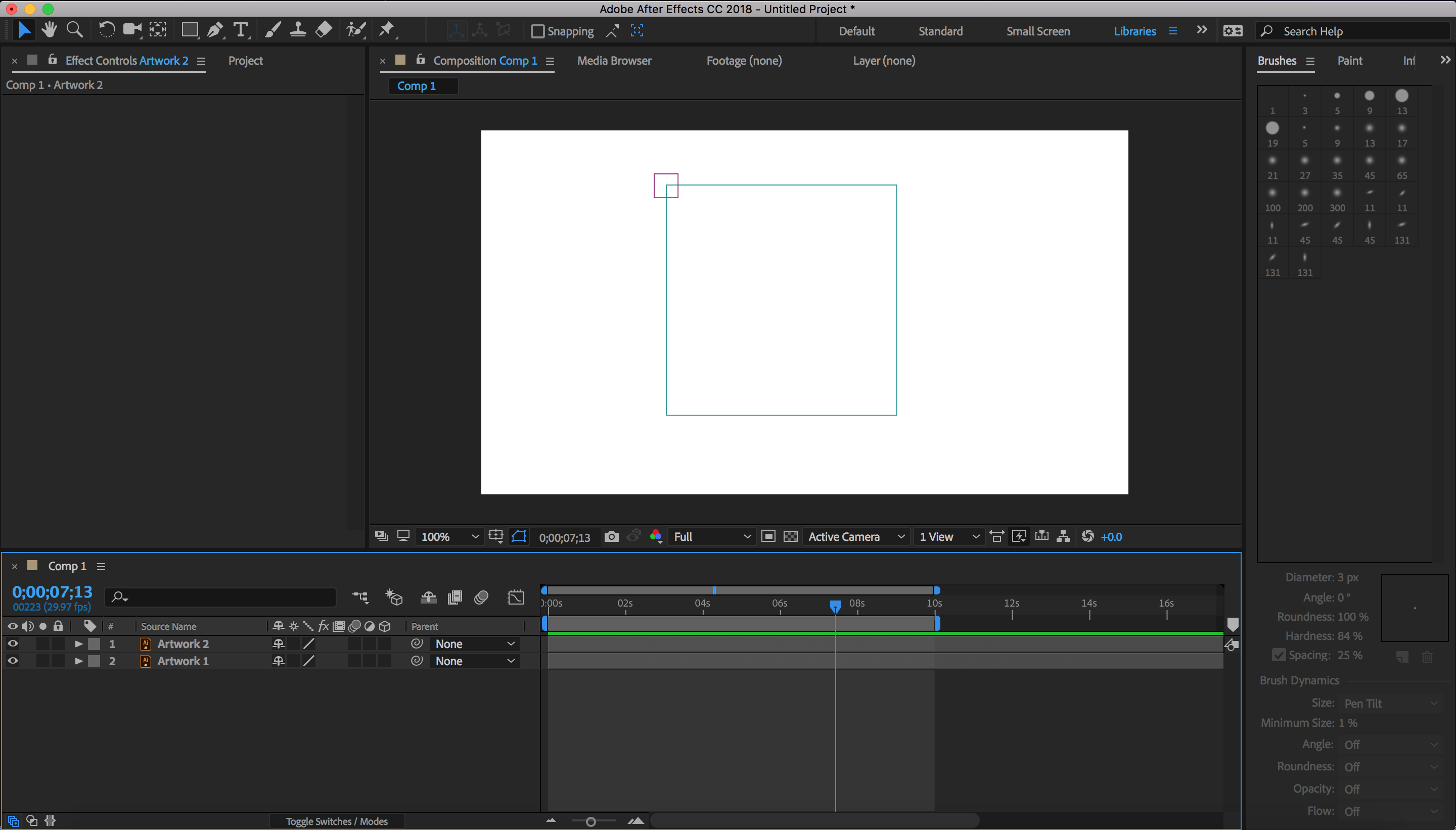Image resolution: width=1456 pixels, height=830 pixels.
Task: Open the Layer (none) tab
Action: pos(884,61)
